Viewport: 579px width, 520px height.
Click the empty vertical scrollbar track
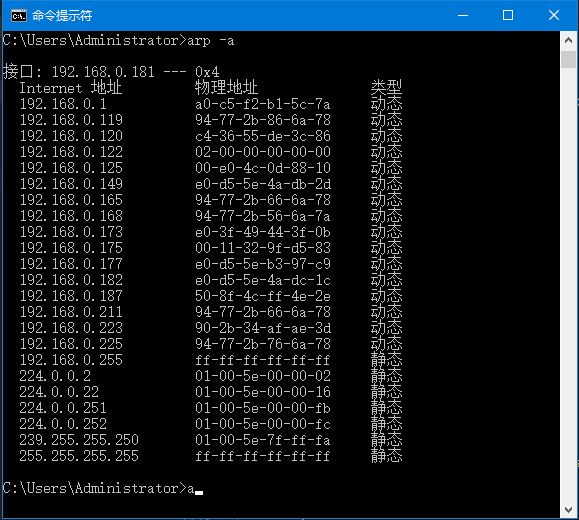[568, 284]
